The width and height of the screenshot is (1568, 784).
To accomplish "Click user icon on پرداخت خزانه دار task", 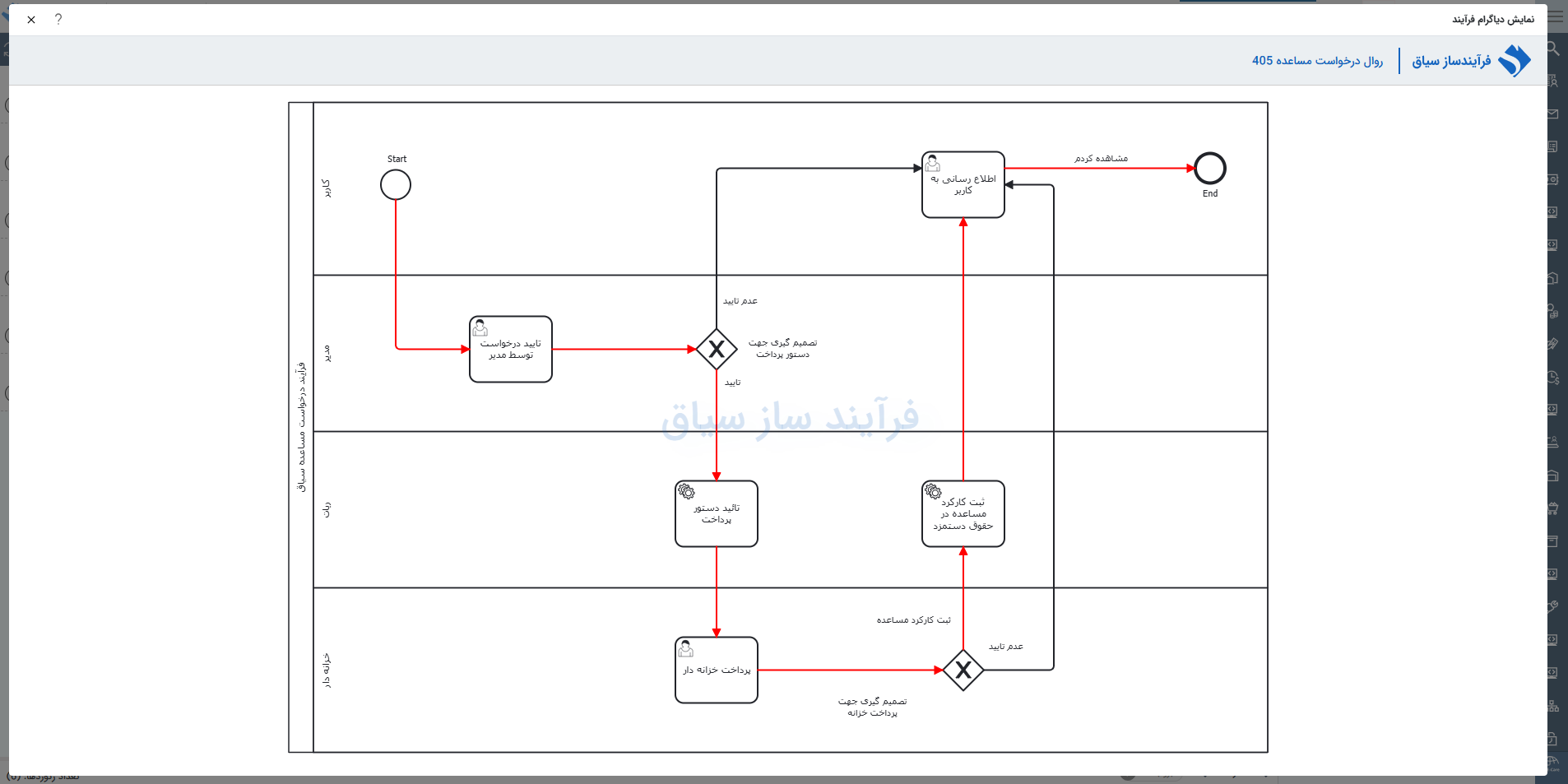I will pyautogui.click(x=686, y=648).
